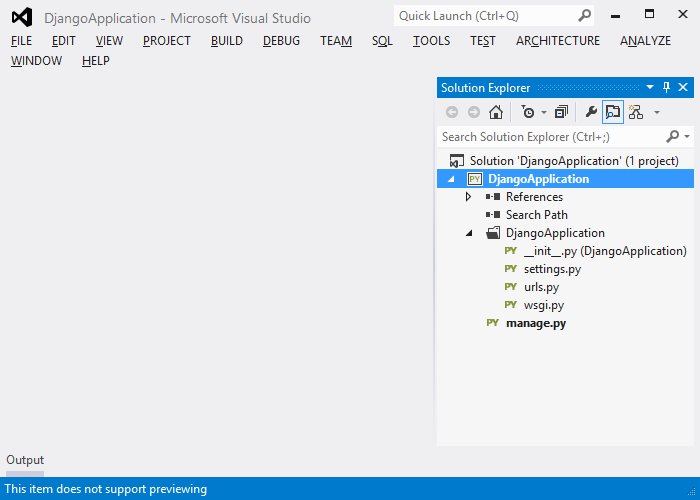Toggle auto-hide pin on Solution Explorer
Image resolution: width=700 pixels, height=500 pixels.
667,87
